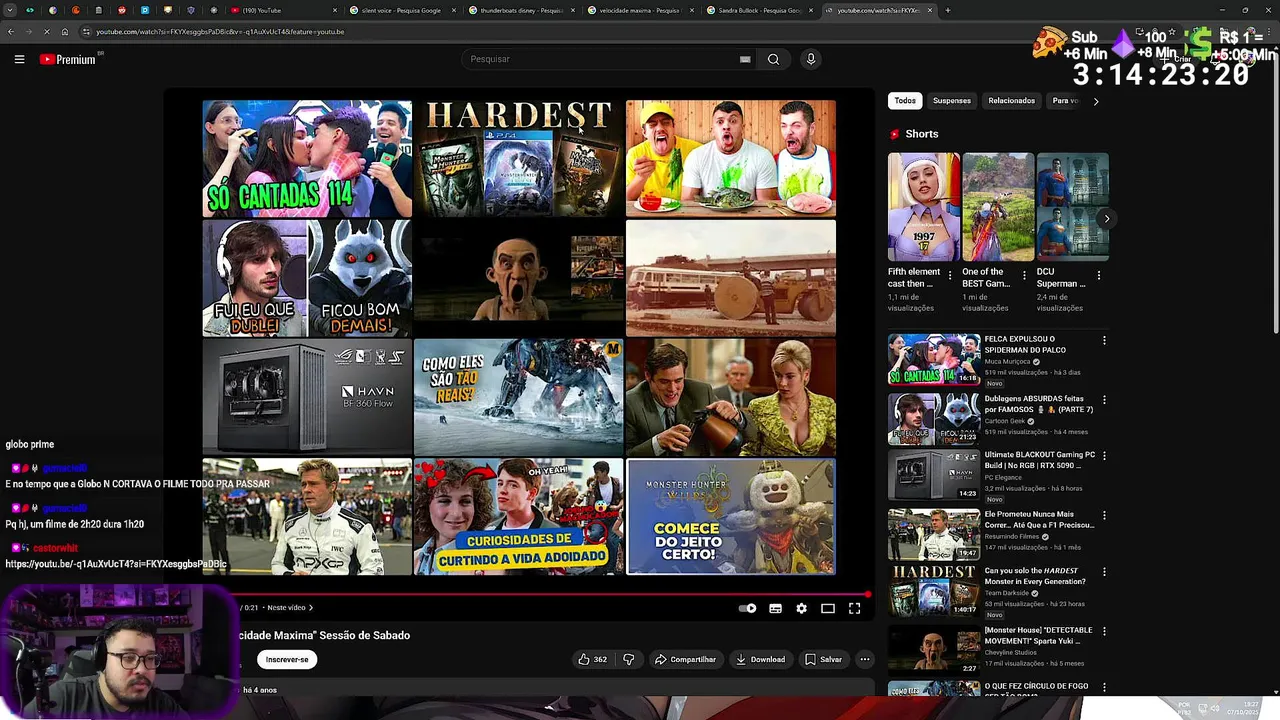Open options for 'One of the BEST Gam' Short
The image size is (1280, 720).
1024,275
